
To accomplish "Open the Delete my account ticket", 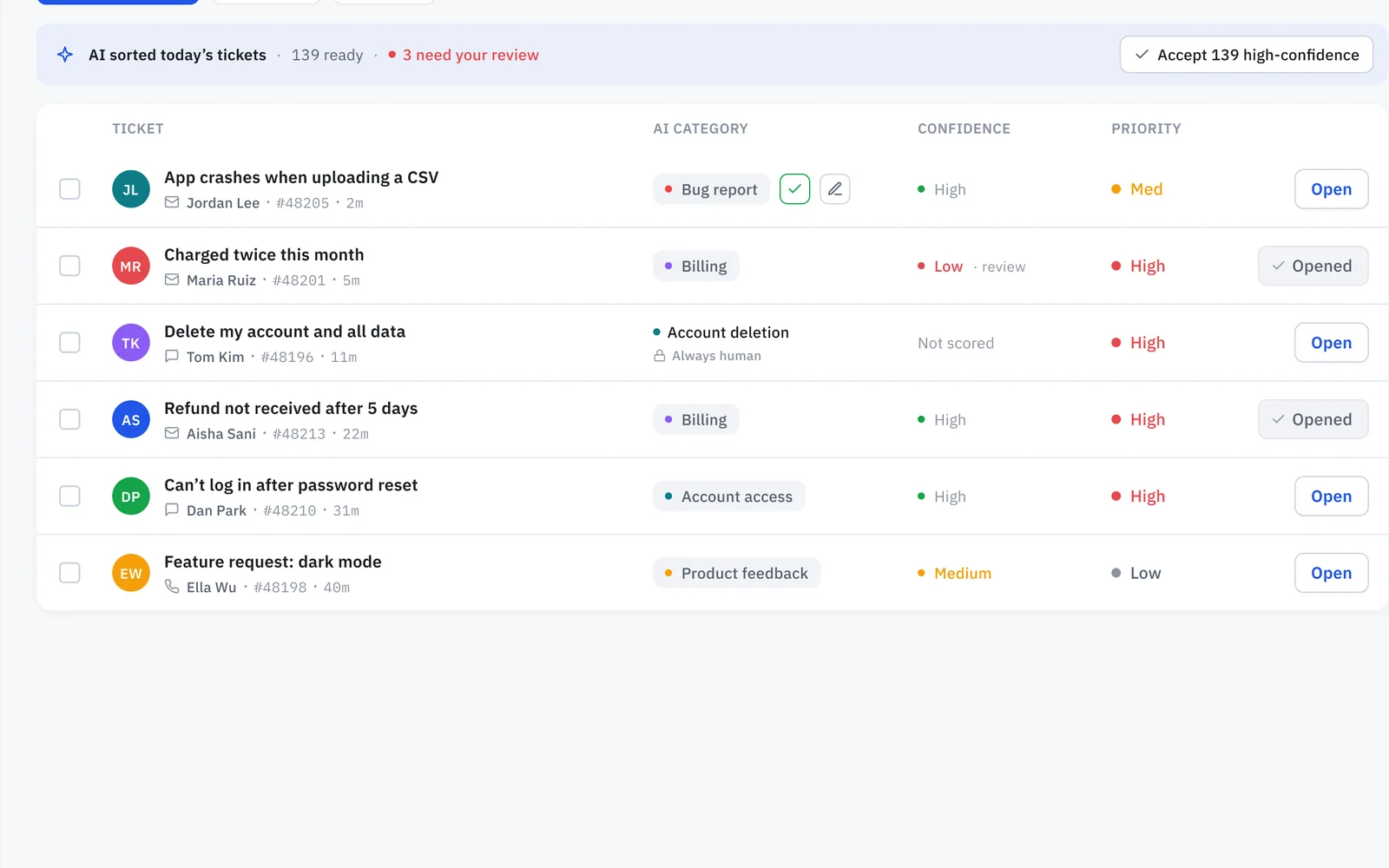I will (1331, 343).
